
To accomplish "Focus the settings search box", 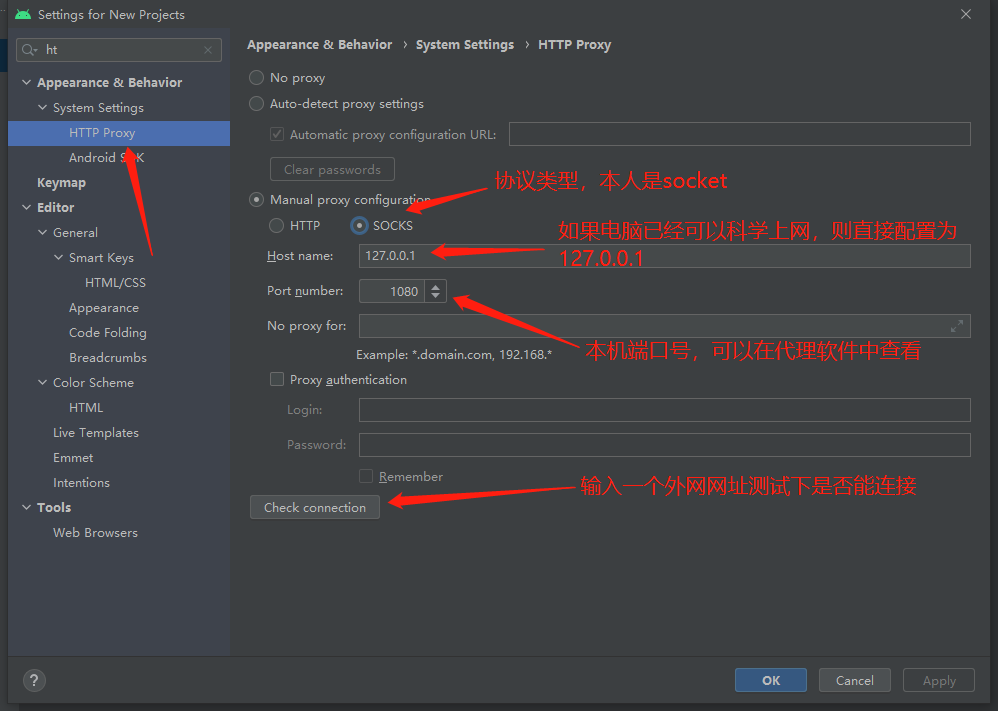I will point(118,50).
